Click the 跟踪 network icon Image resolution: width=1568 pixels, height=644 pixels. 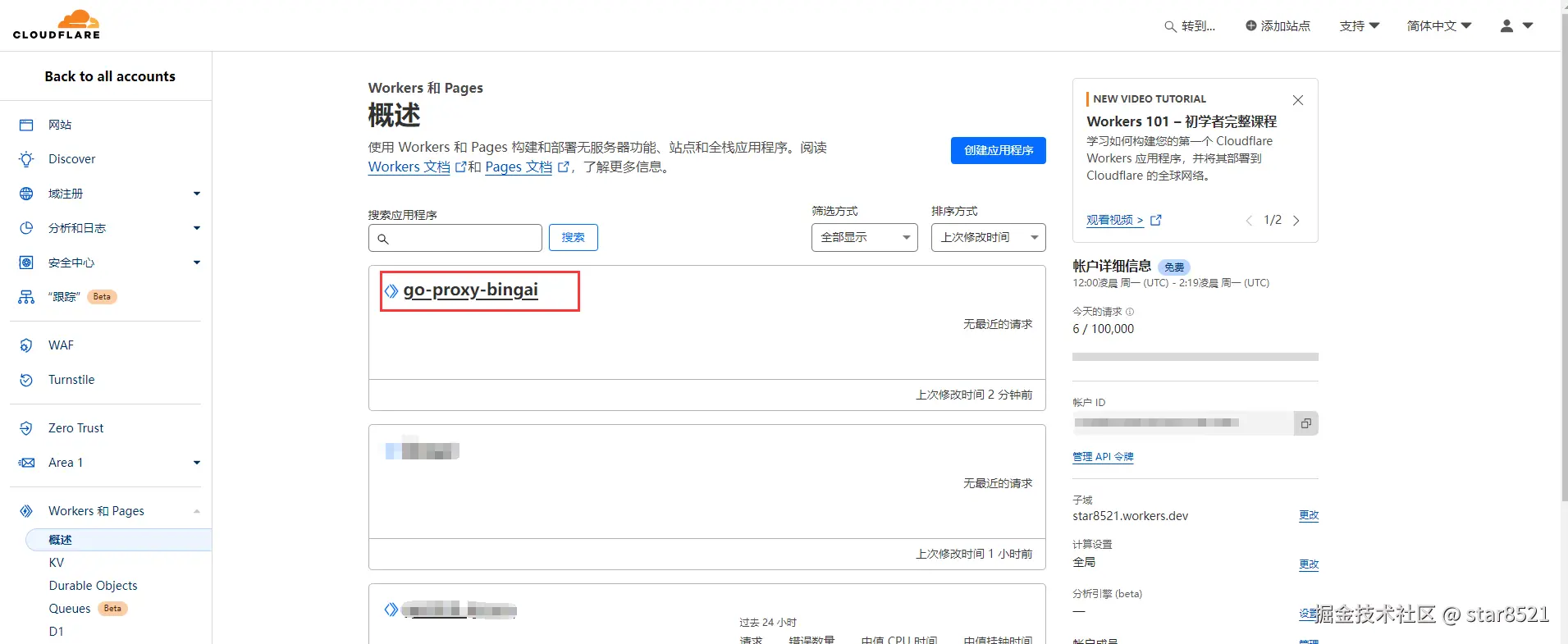click(x=26, y=297)
